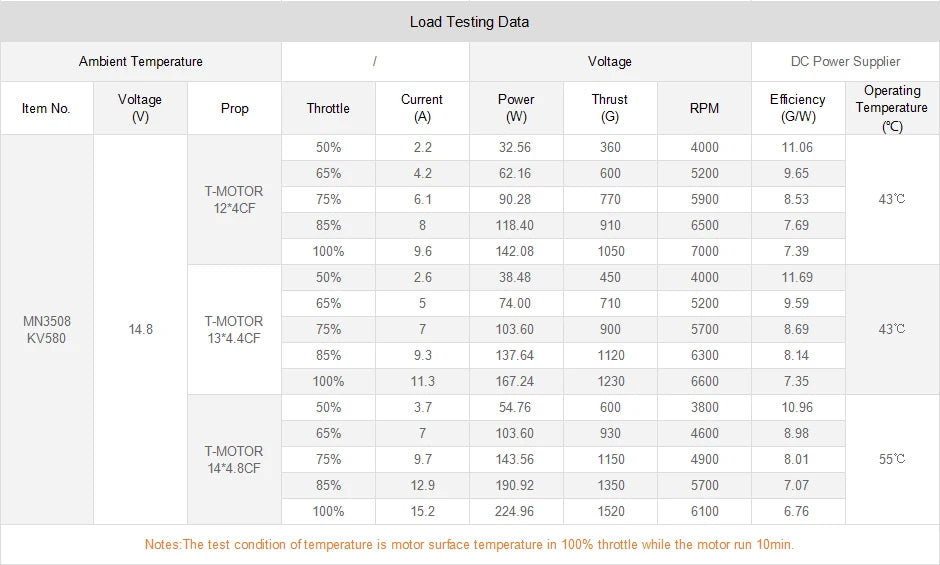The width and height of the screenshot is (940, 565).
Task: Select the Operating Temperature column header
Action: tap(892, 108)
